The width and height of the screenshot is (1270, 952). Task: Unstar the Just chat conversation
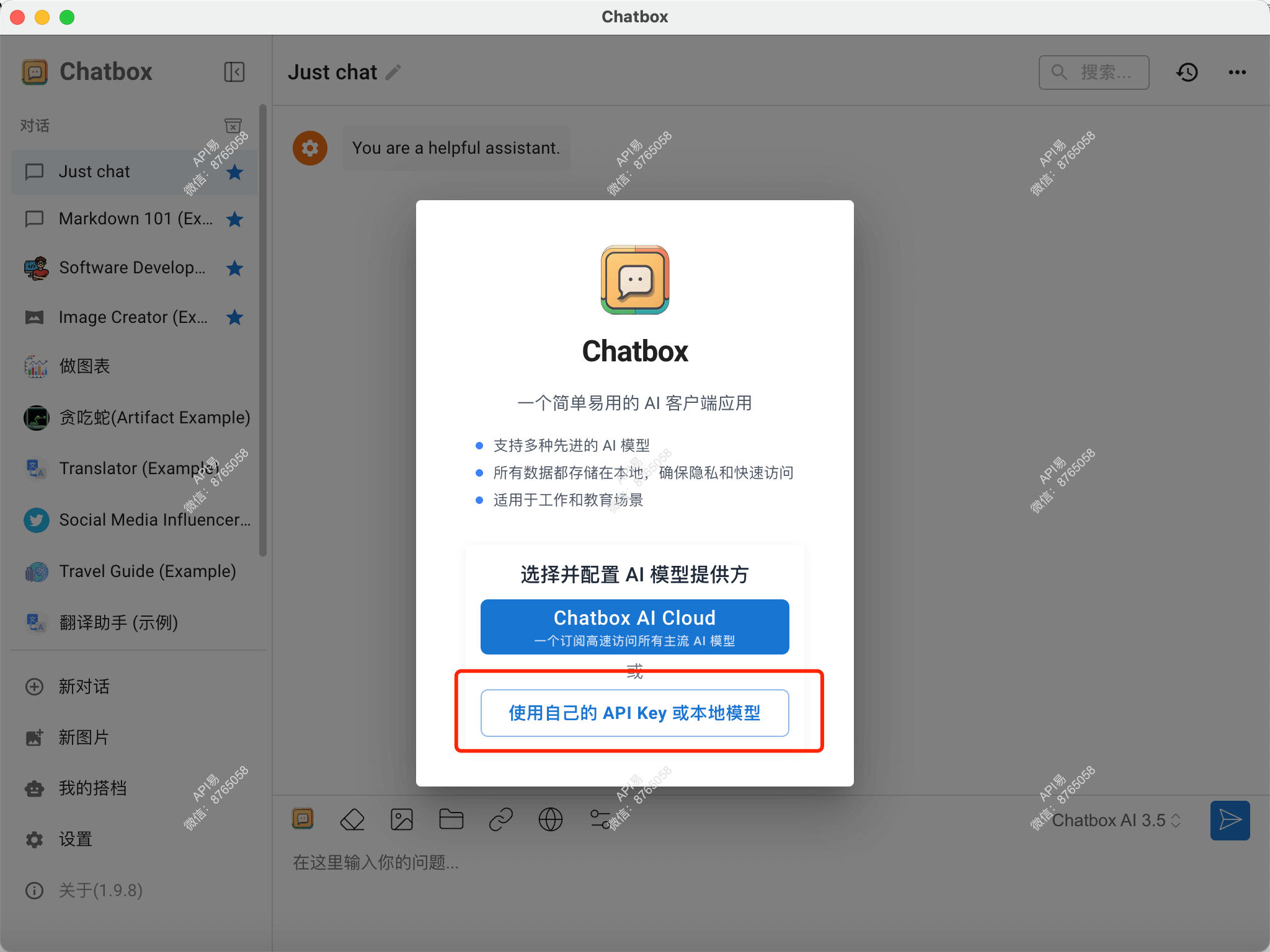pos(234,172)
